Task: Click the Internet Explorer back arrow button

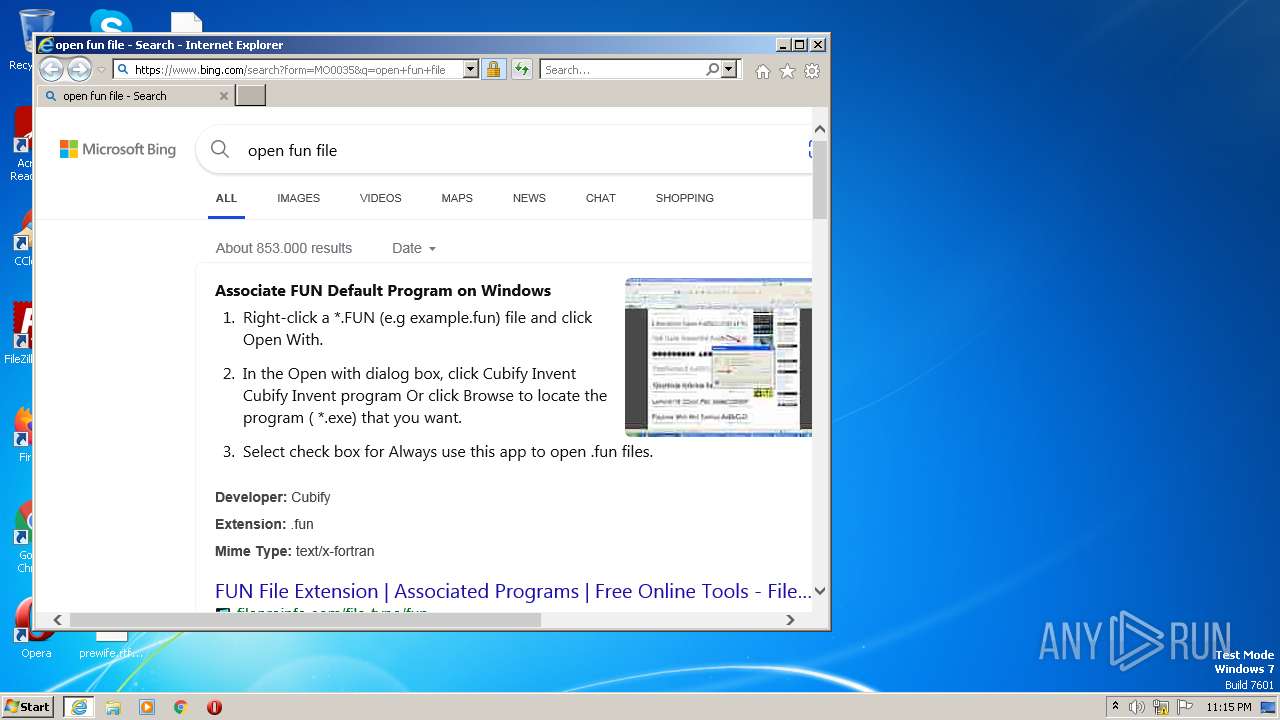Action: pyautogui.click(x=51, y=69)
